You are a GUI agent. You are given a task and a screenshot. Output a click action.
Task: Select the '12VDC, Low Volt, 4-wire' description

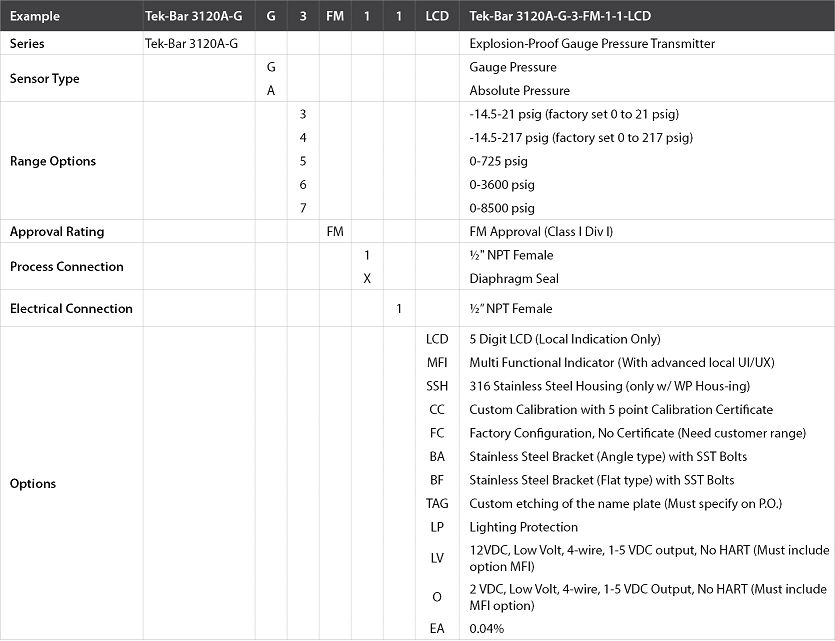tap(649, 558)
